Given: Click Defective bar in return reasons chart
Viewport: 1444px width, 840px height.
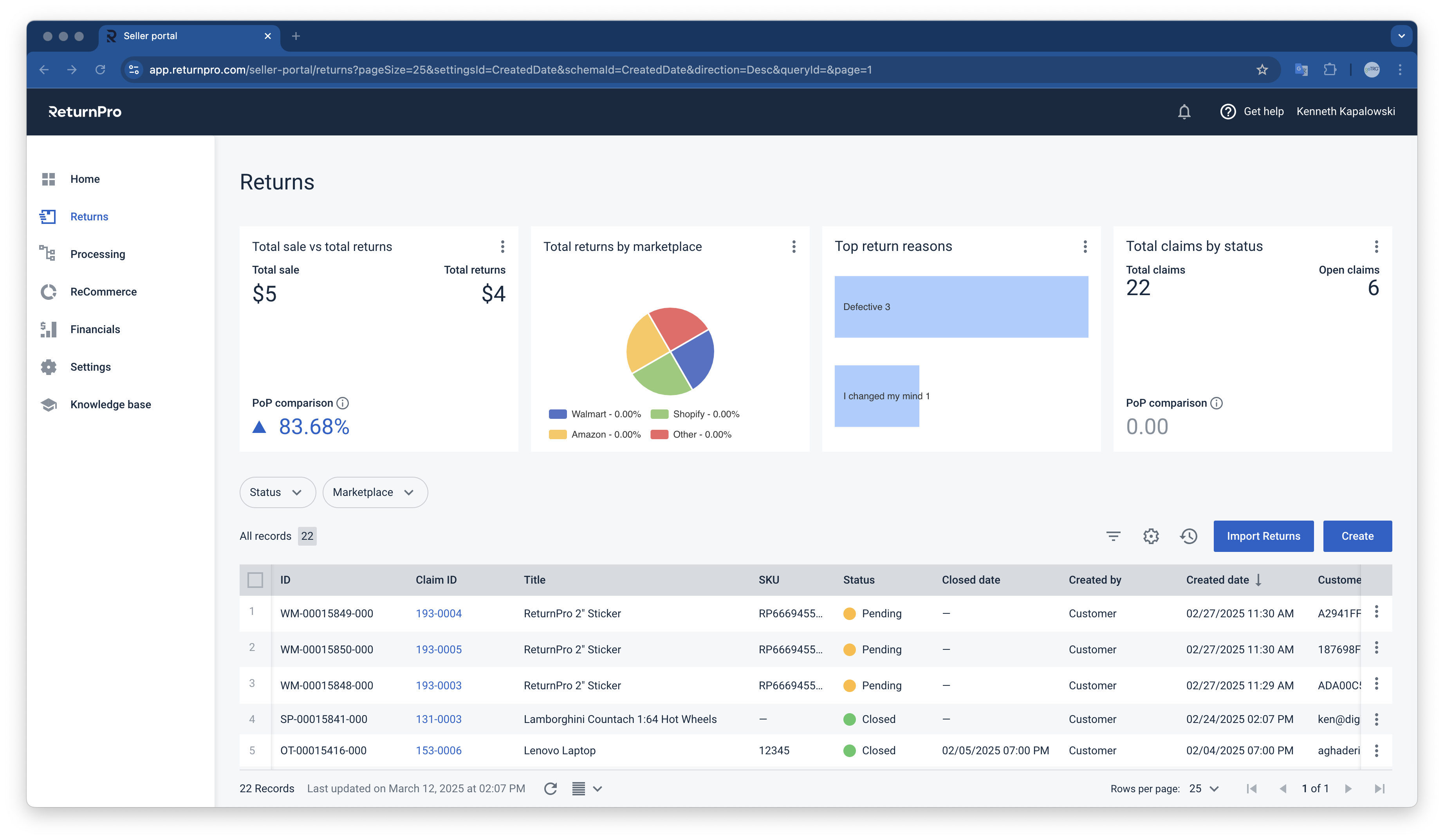Looking at the screenshot, I should (x=961, y=307).
